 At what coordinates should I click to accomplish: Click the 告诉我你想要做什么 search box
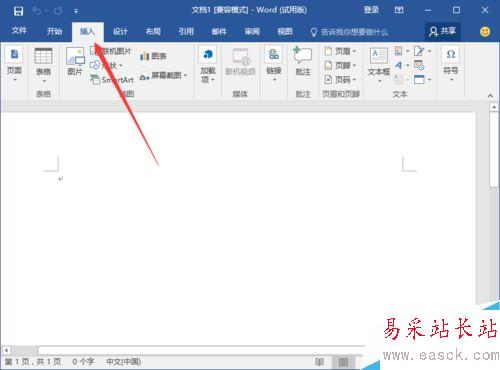point(349,32)
